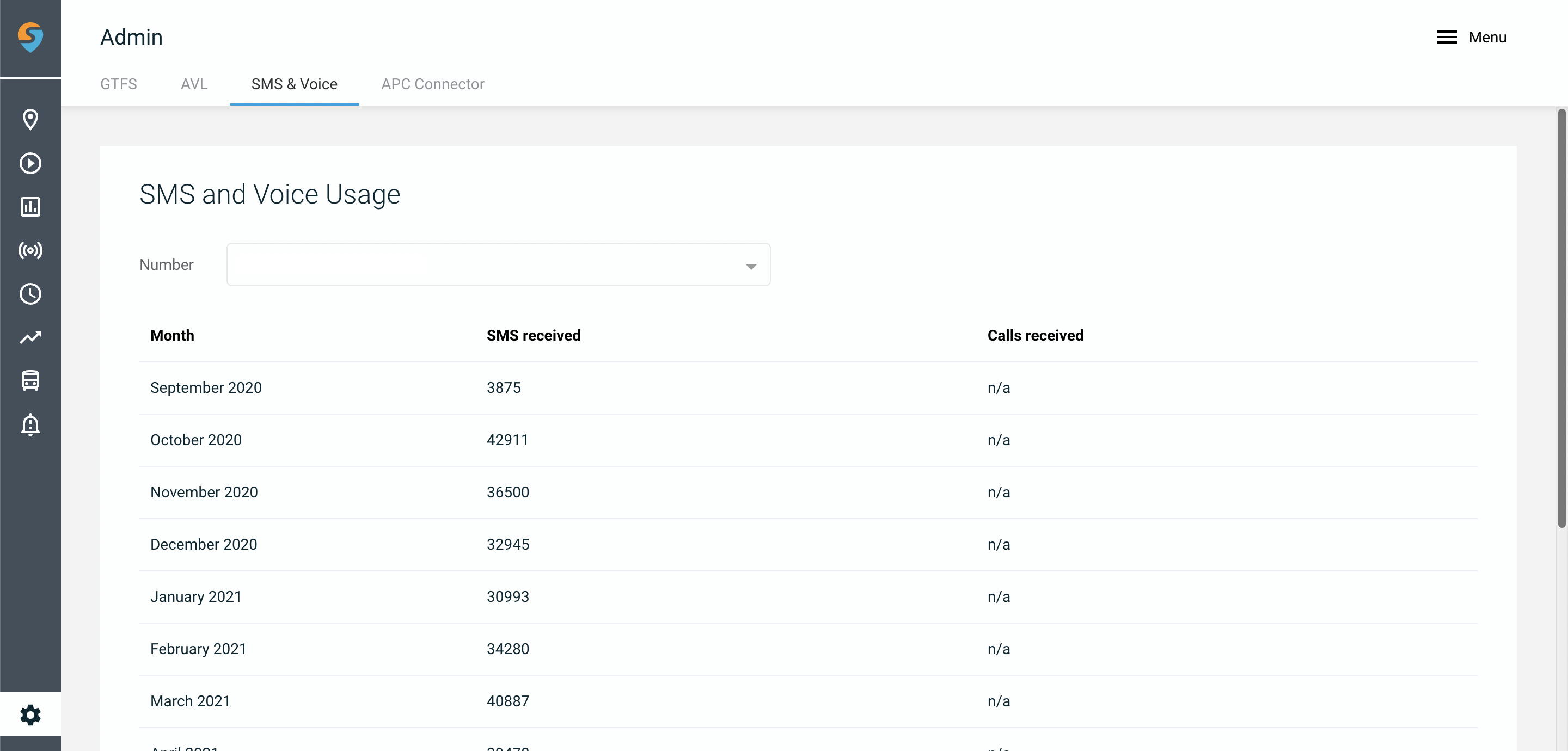Click the Calls received column header
This screenshot has width=1568, height=751.
pyautogui.click(x=1035, y=335)
